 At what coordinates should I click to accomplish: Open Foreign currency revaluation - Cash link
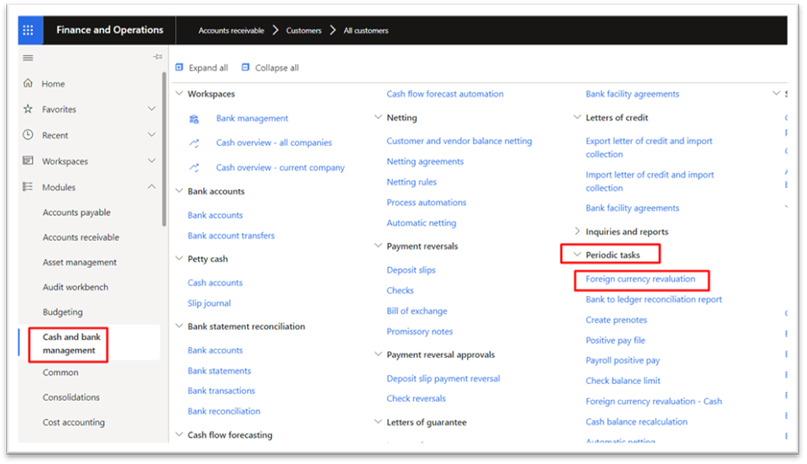[x=654, y=401]
